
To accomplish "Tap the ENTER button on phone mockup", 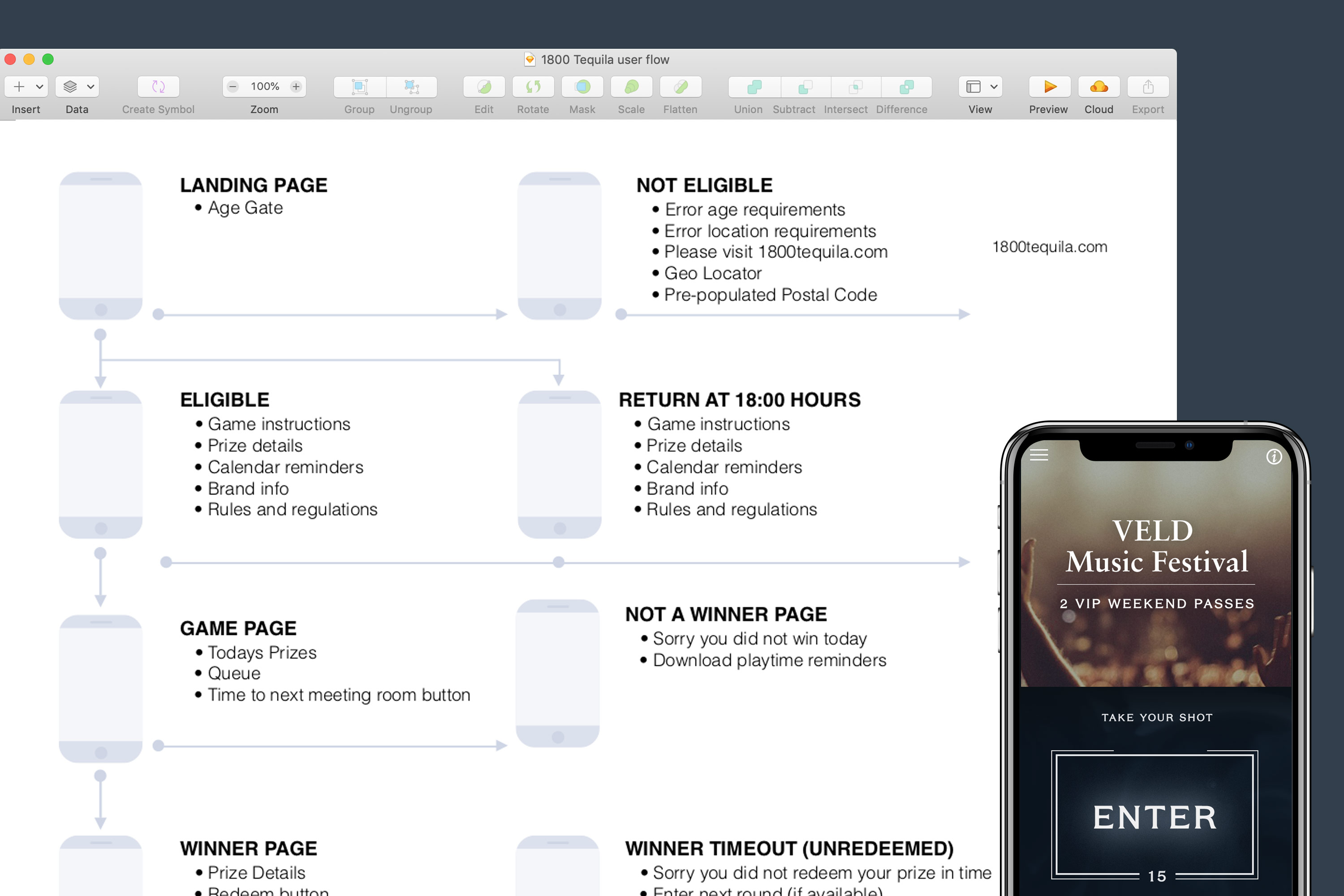I will click(1155, 815).
